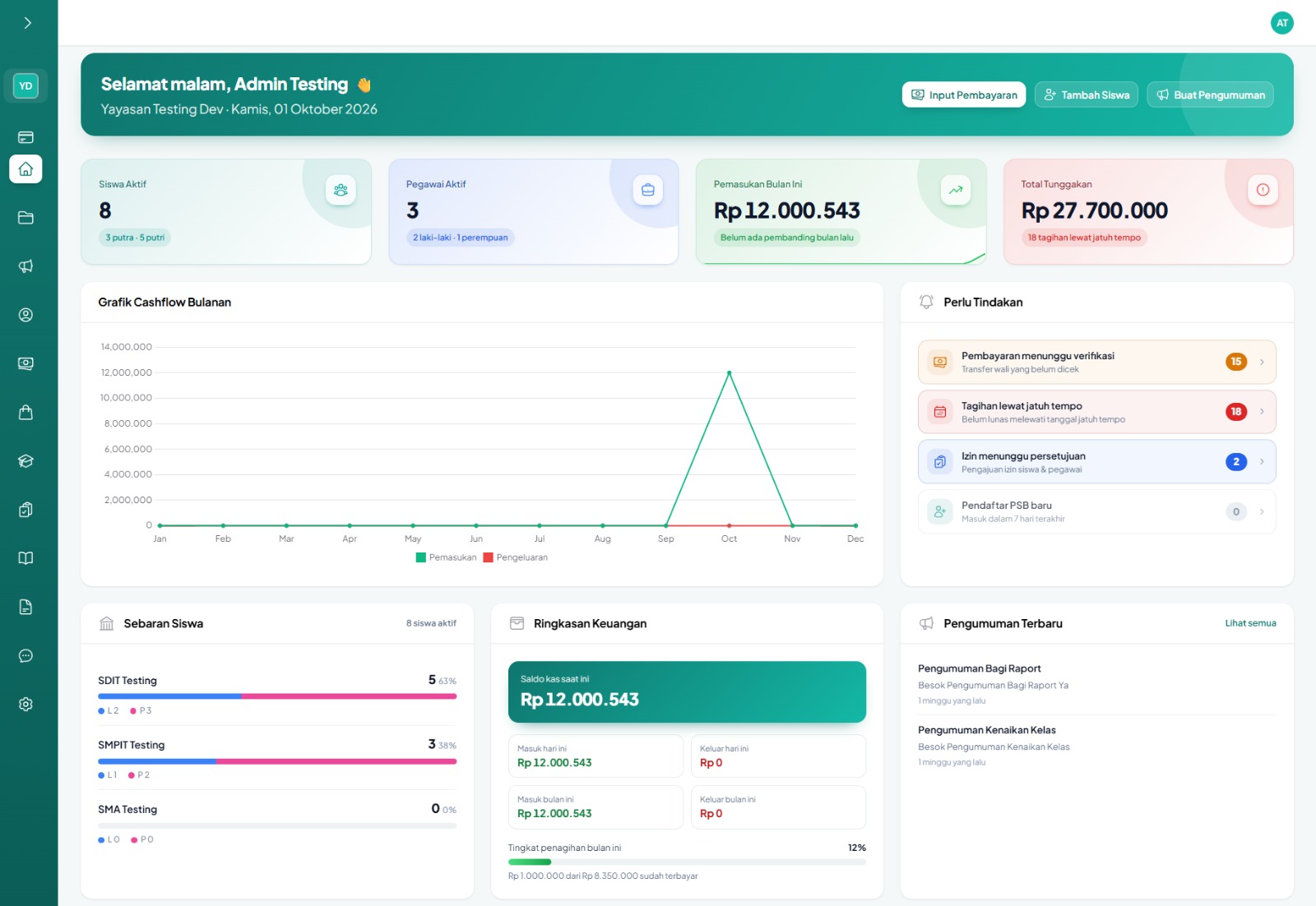This screenshot has height=906, width=1316.
Task: Click the 18 tagihan lewat jatuh tempo badge
Action: click(x=1084, y=238)
